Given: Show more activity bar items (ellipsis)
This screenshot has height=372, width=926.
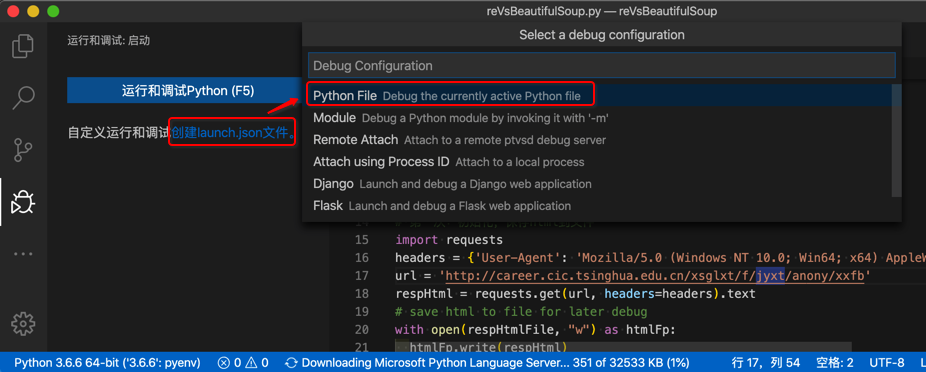Looking at the screenshot, I should click(x=23, y=254).
